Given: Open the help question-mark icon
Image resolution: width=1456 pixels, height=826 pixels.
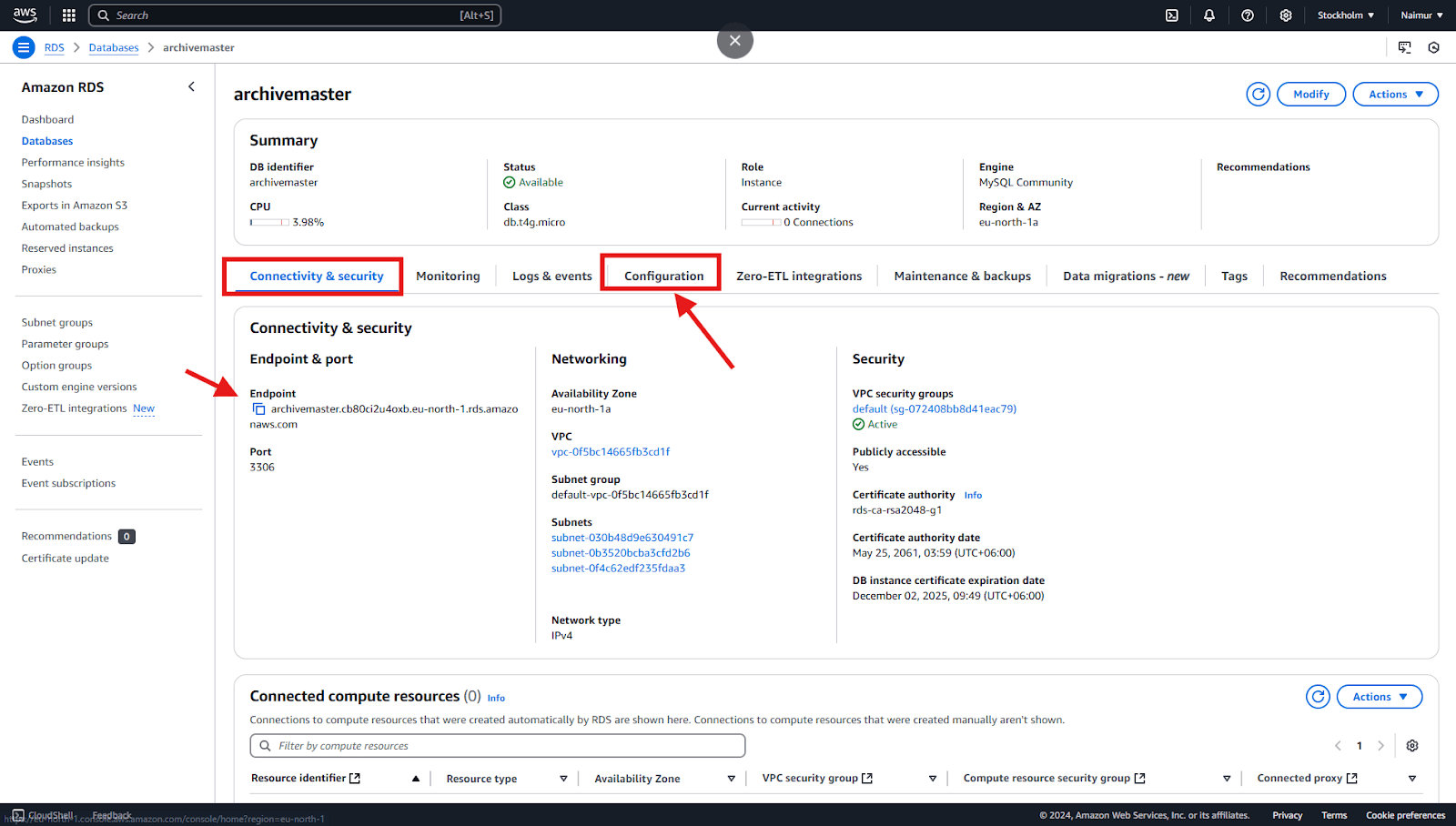Looking at the screenshot, I should coord(1248,15).
